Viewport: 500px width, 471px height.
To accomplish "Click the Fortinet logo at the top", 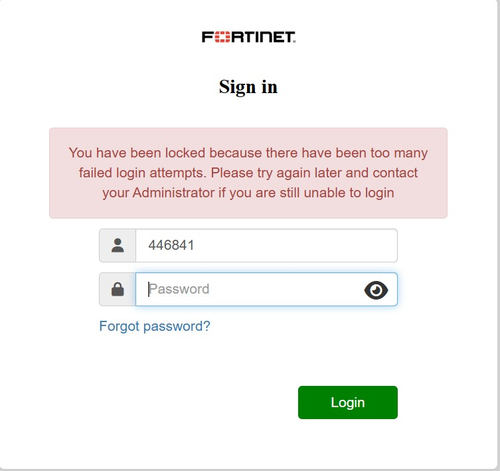I will pyautogui.click(x=248, y=37).
